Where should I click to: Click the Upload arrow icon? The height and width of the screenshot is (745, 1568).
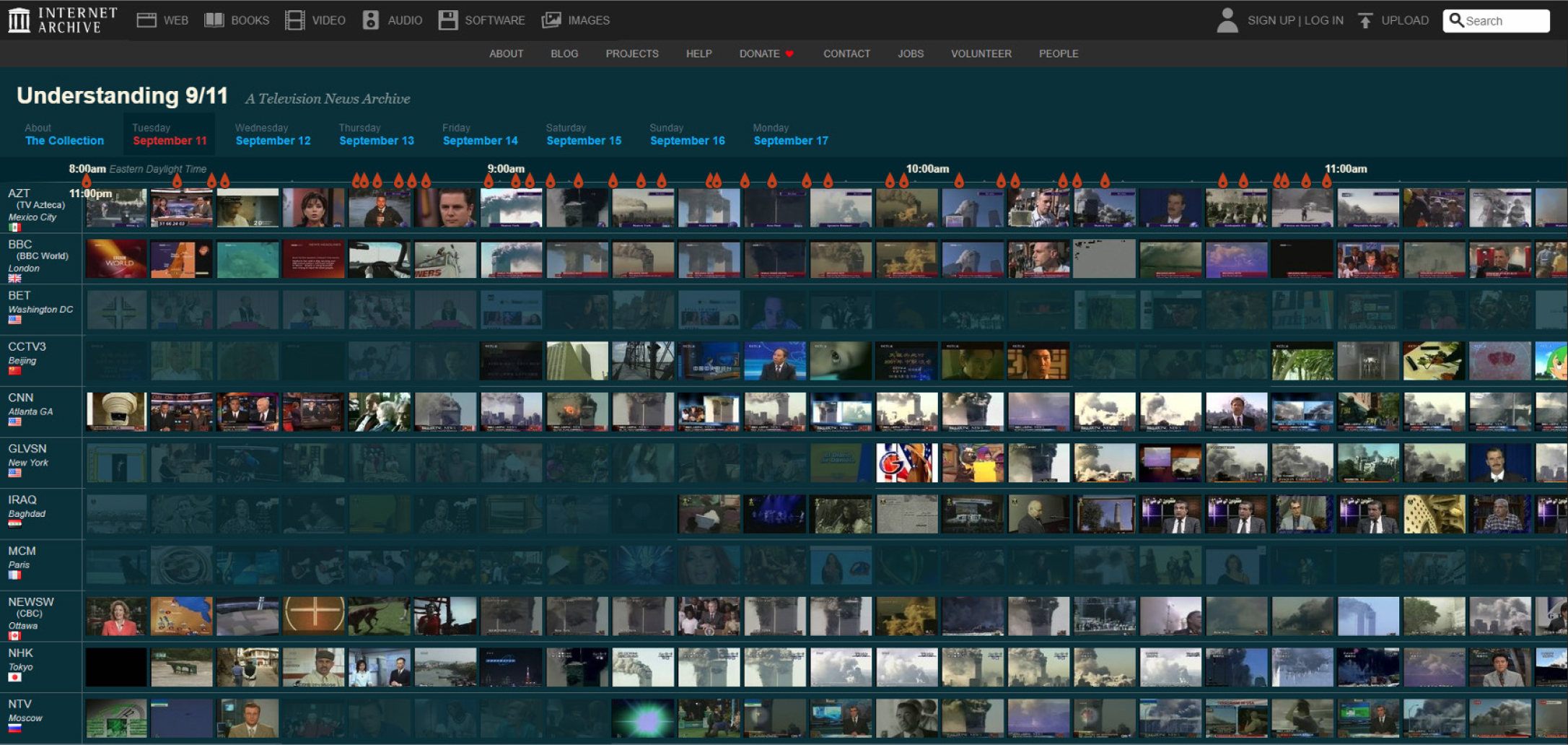[1365, 20]
